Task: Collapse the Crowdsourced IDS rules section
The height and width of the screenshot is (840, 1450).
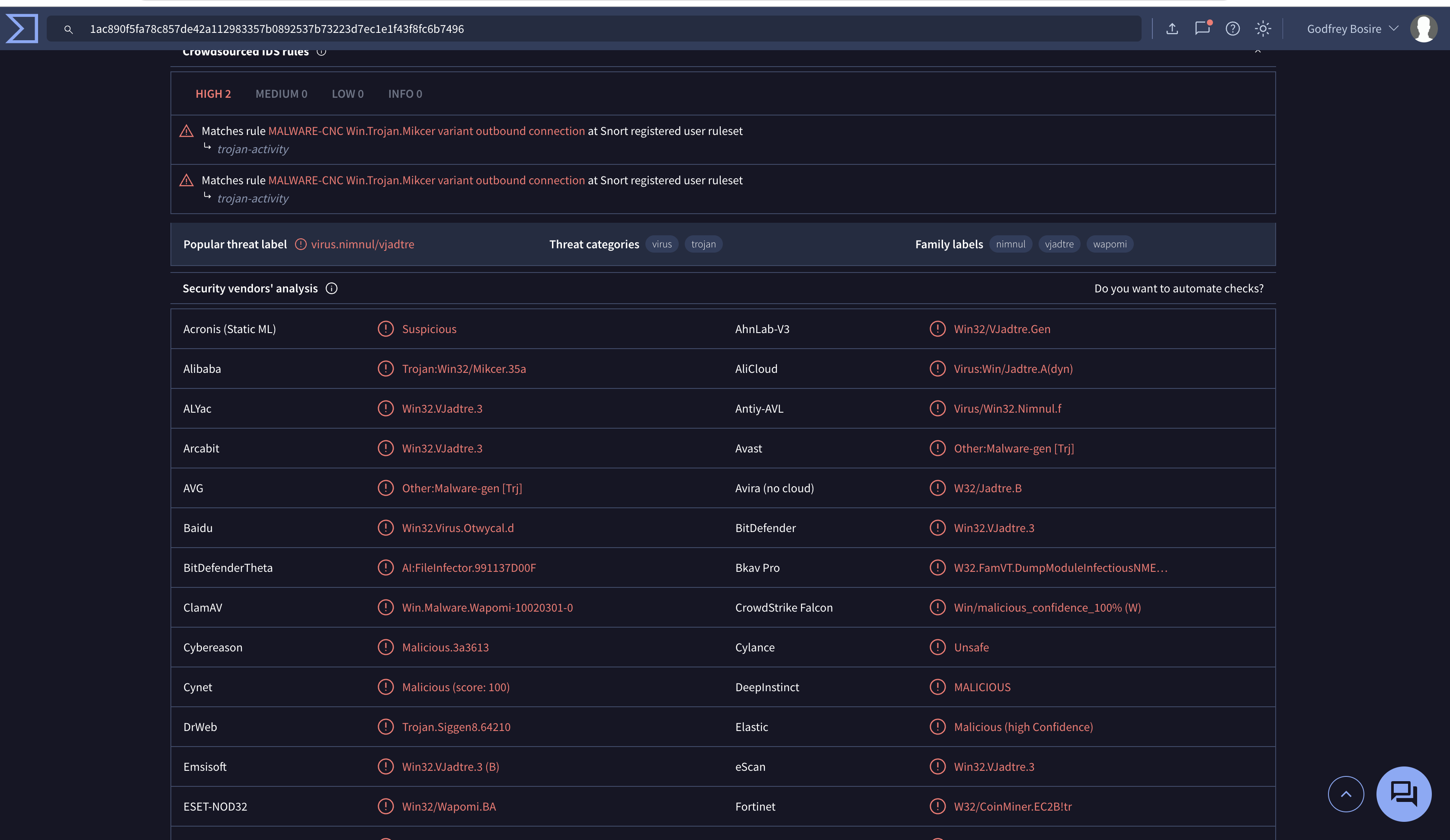Action: click(x=1258, y=51)
